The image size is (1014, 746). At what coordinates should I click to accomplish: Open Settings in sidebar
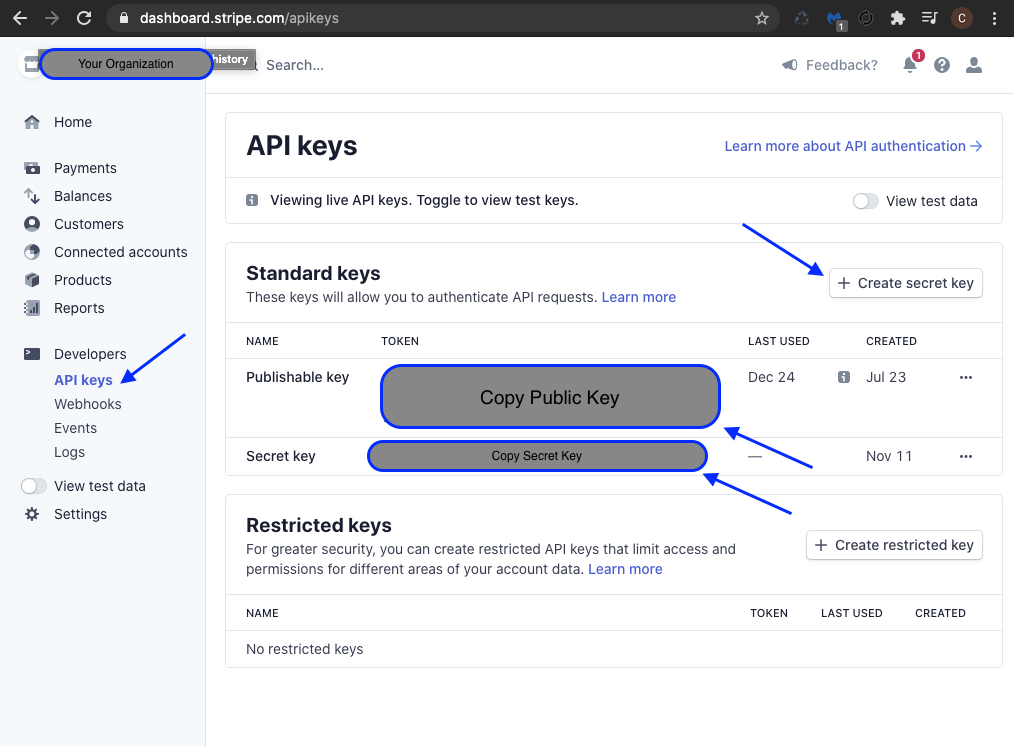pyautogui.click(x=80, y=514)
